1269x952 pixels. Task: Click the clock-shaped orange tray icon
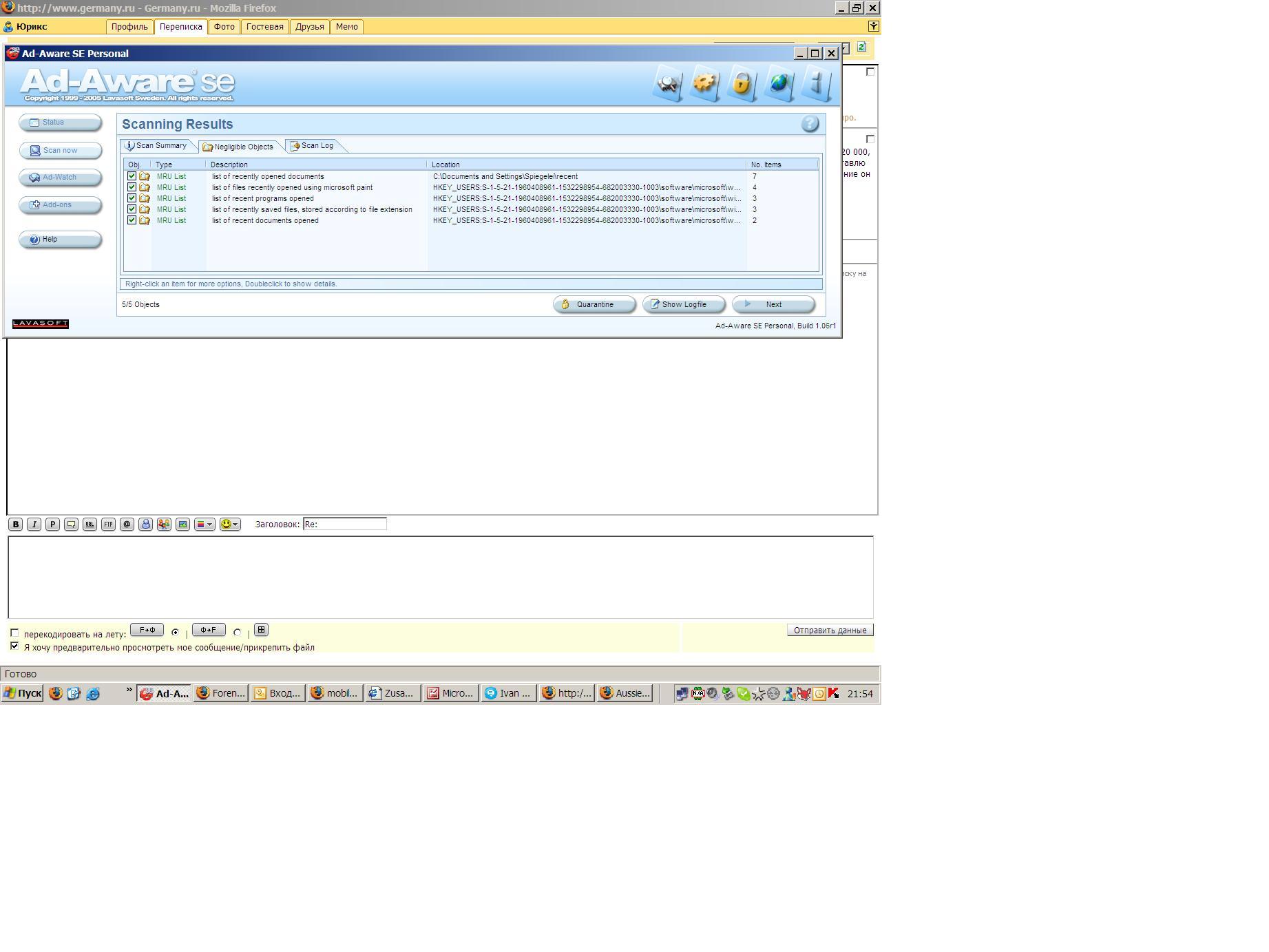tap(819, 694)
